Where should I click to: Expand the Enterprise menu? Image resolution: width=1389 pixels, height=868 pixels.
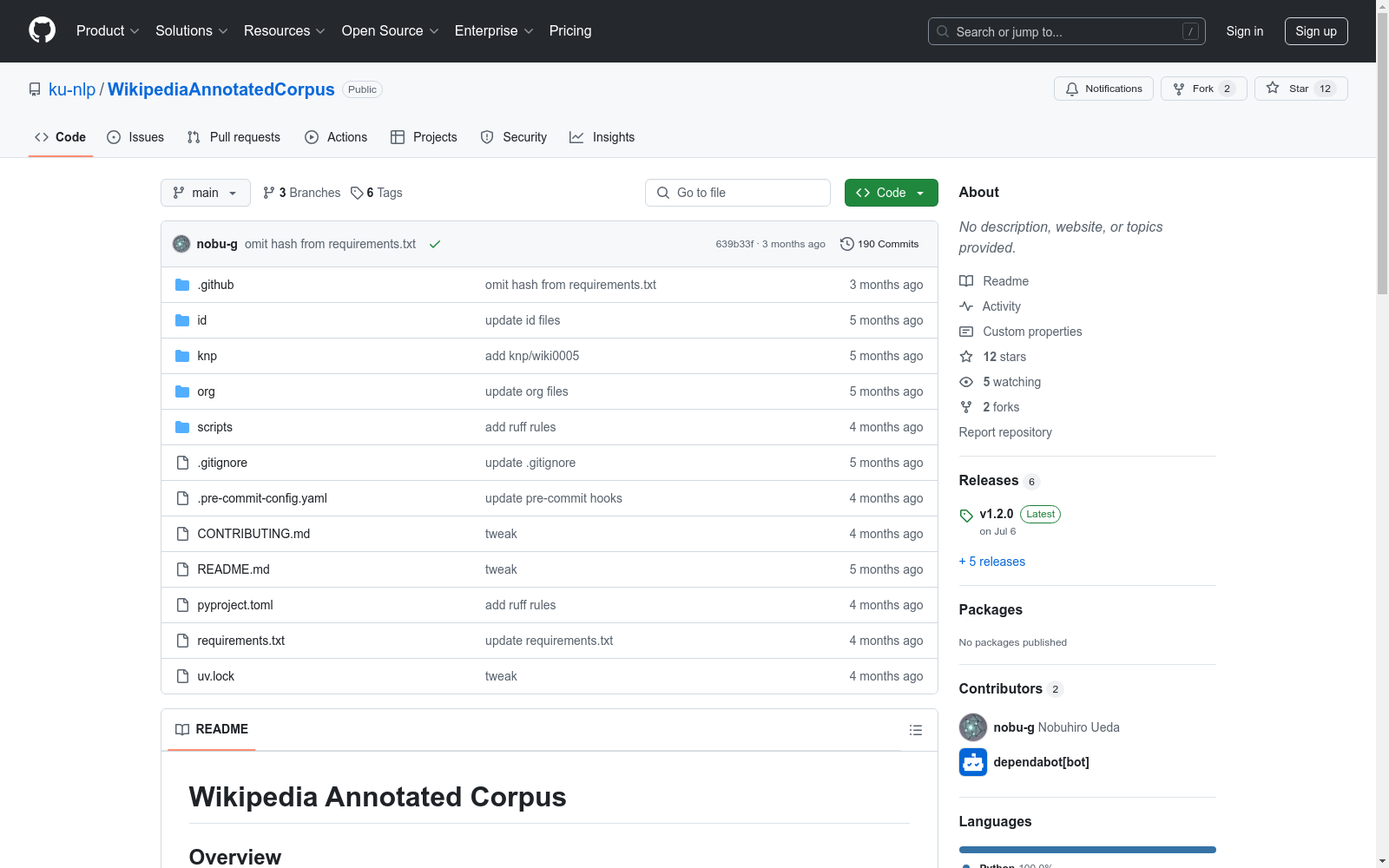(x=494, y=31)
